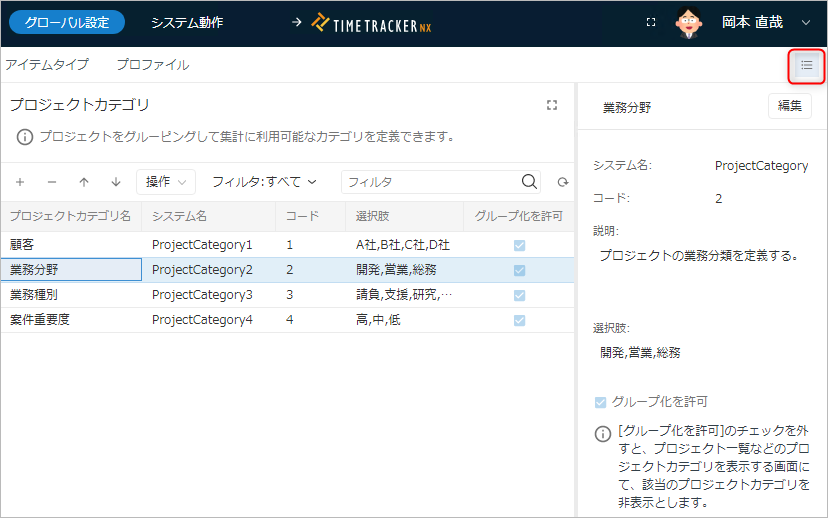Click the minus icon to remove category
Viewport: 828px width, 518px height.
coord(52,182)
